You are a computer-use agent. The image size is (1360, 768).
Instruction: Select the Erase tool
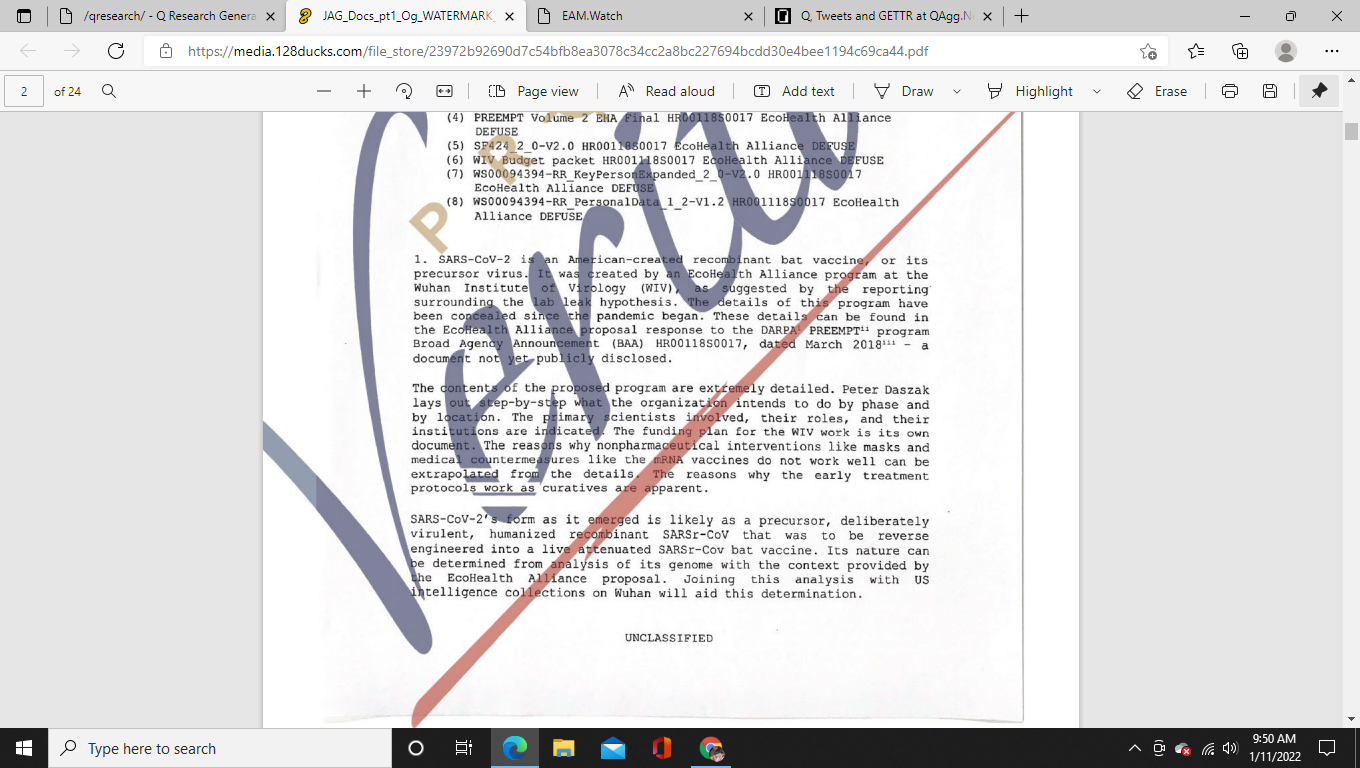tap(1157, 91)
